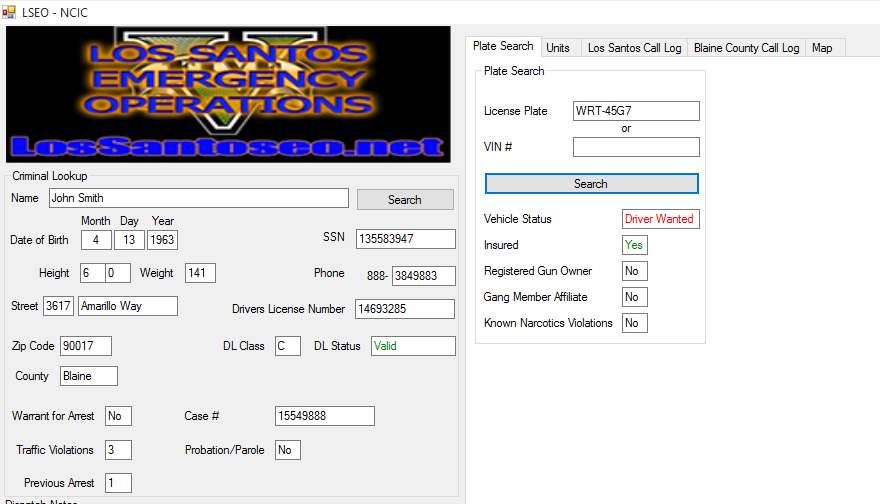This screenshot has height=504, width=880.
Task: Click the LSEO app icon in title bar
Action: click(x=9, y=11)
